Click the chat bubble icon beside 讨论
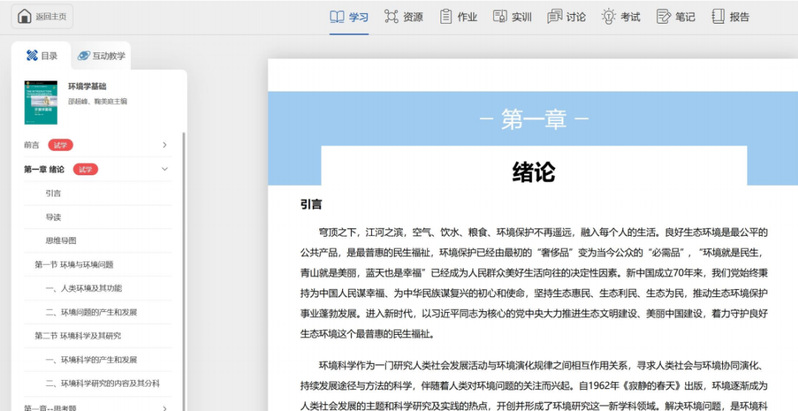798x411 pixels. pyautogui.click(x=554, y=17)
